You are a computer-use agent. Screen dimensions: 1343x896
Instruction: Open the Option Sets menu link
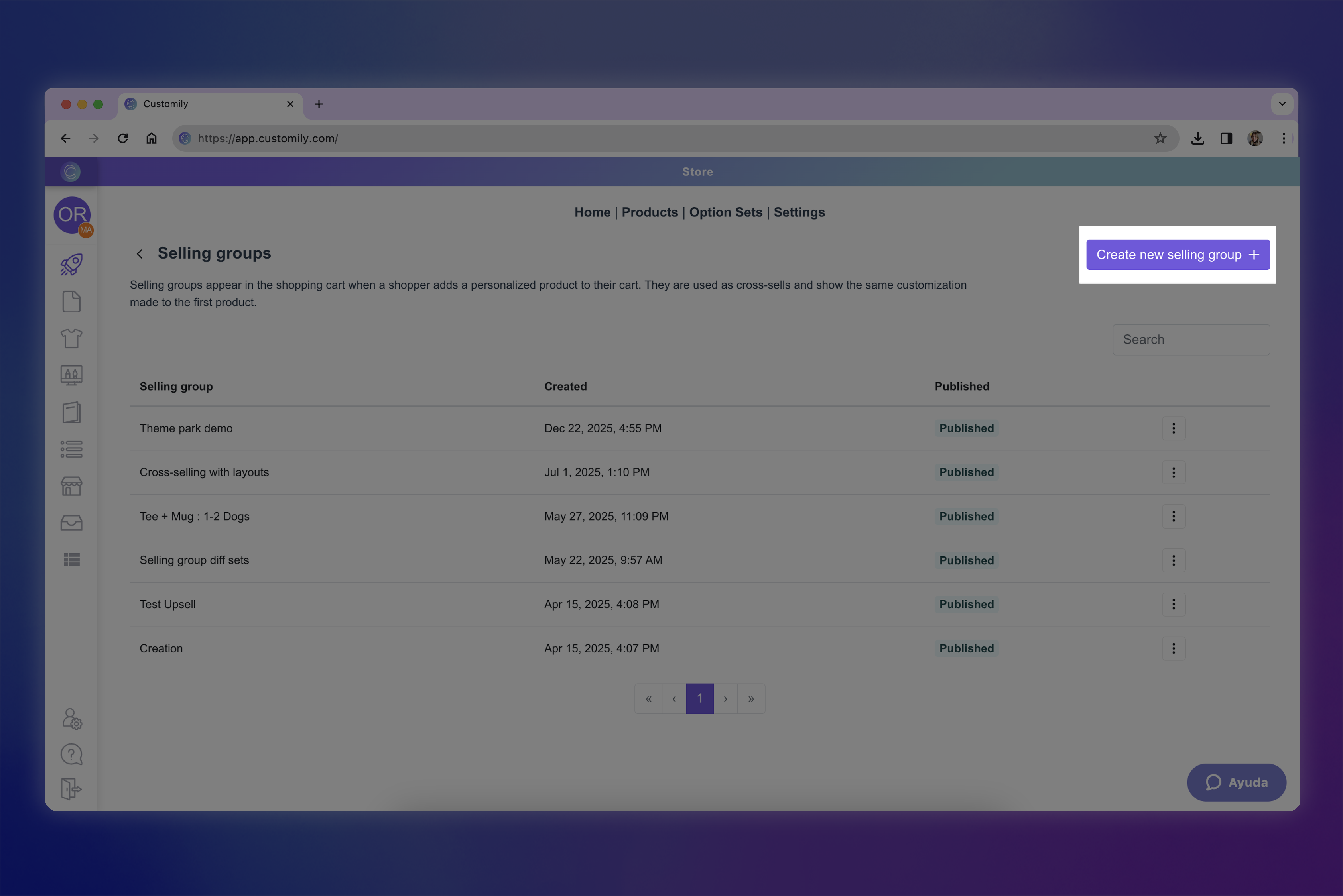725,212
